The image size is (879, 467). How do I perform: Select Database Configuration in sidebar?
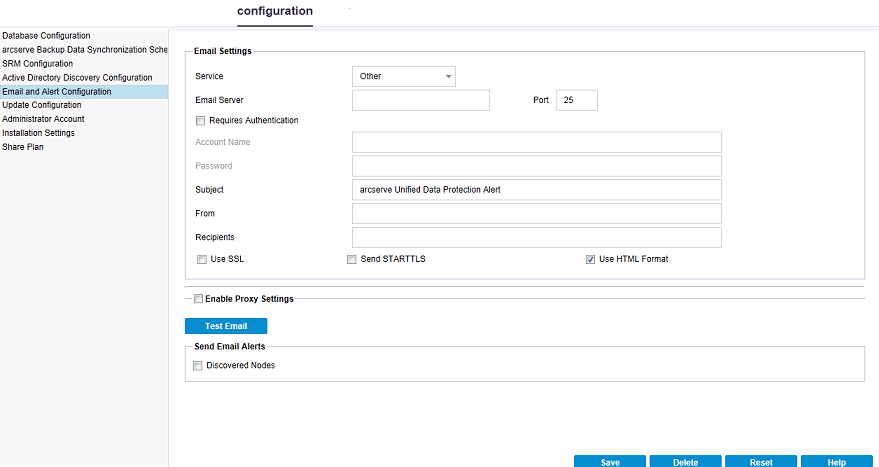pos(46,36)
